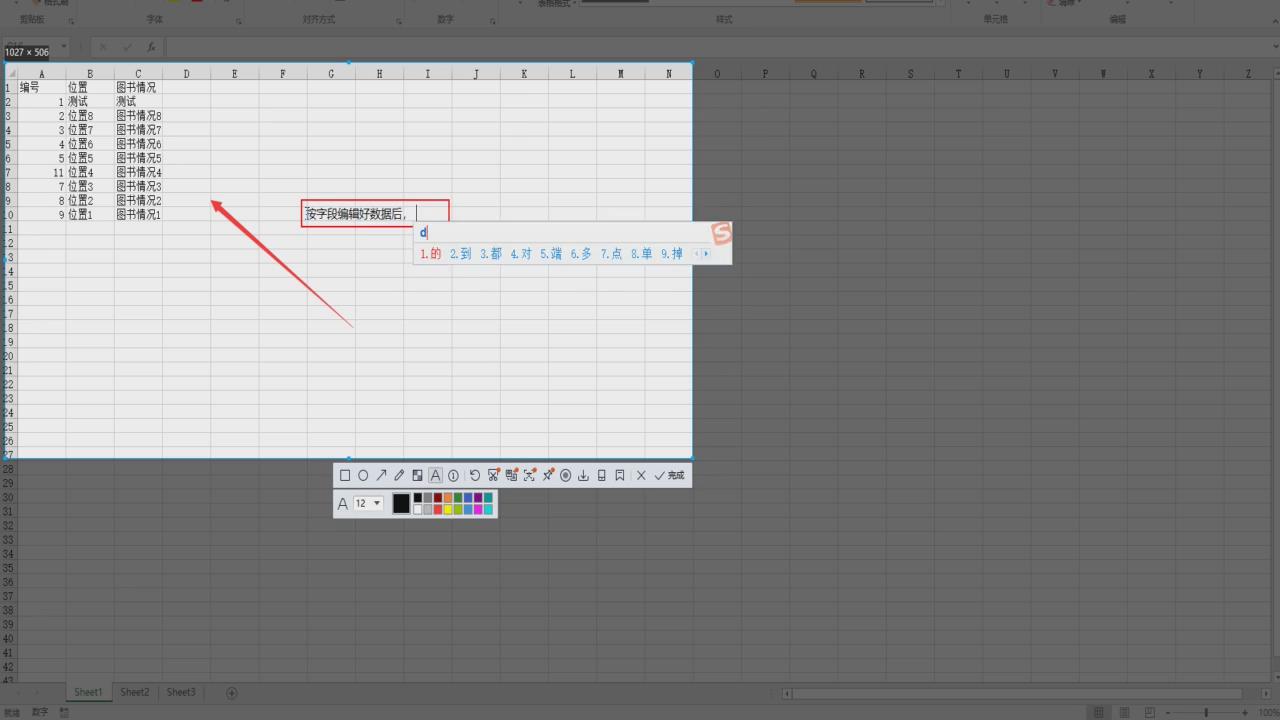Viewport: 1280px width, 720px height.
Task: Switch to the Sheet2 tab
Action: point(135,692)
